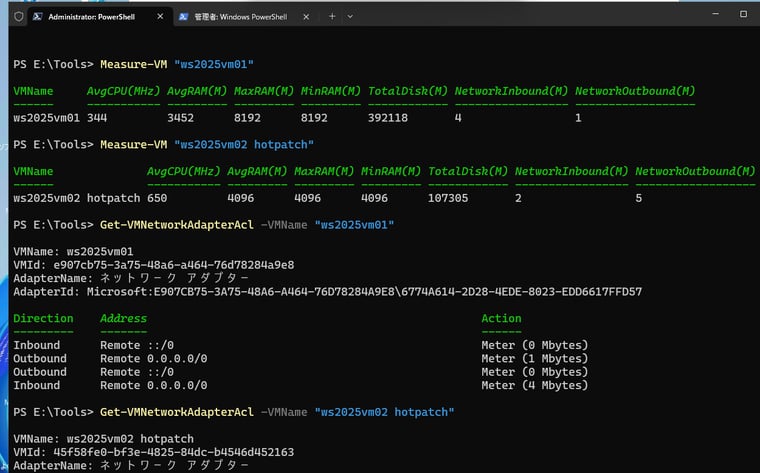Click the shield icon in the title bar
The width and height of the screenshot is (760, 473).
point(18,16)
